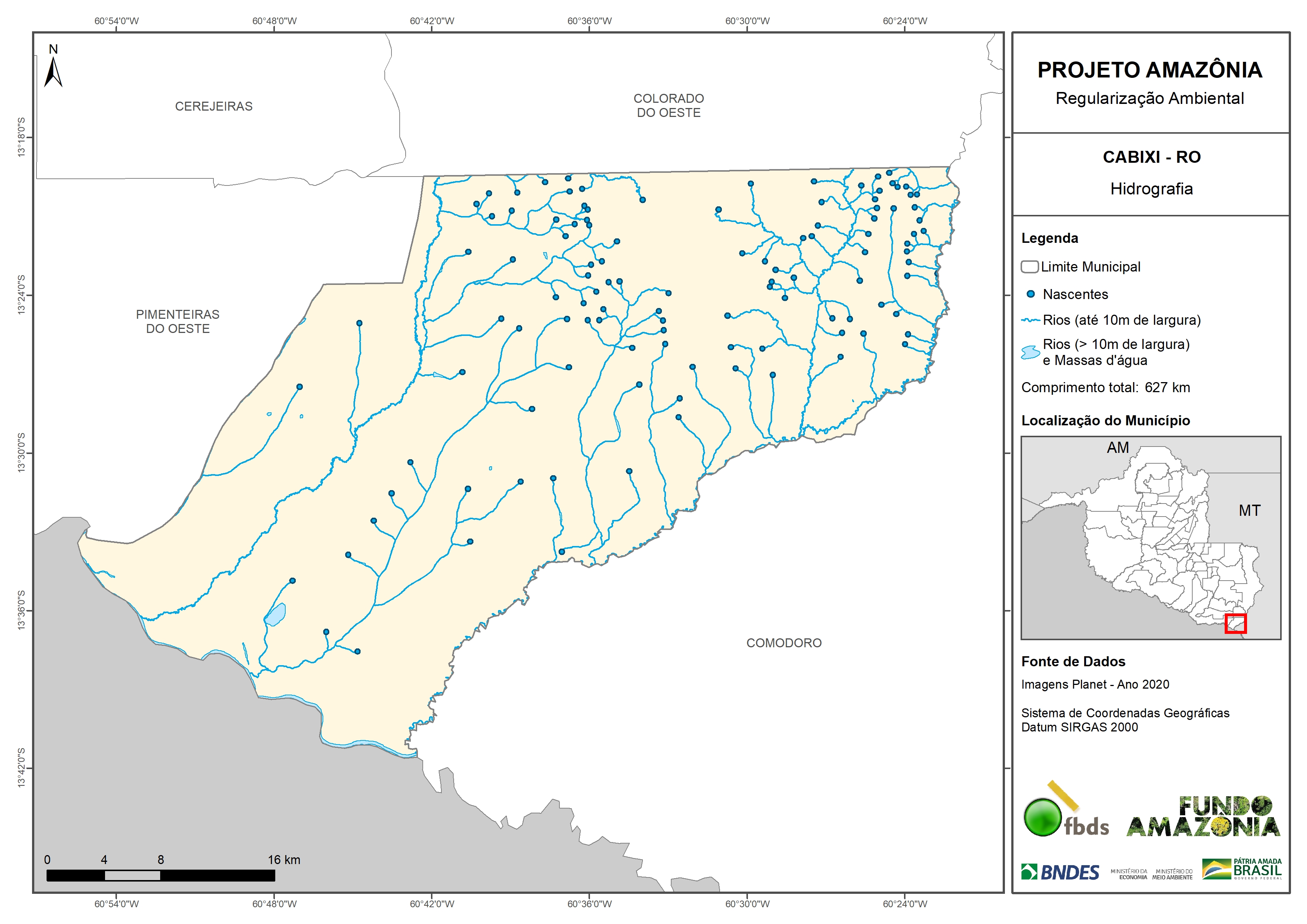Image resolution: width=1307 pixels, height=924 pixels.
Task: Click the red location rectangle in inset map
Action: (1235, 623)
